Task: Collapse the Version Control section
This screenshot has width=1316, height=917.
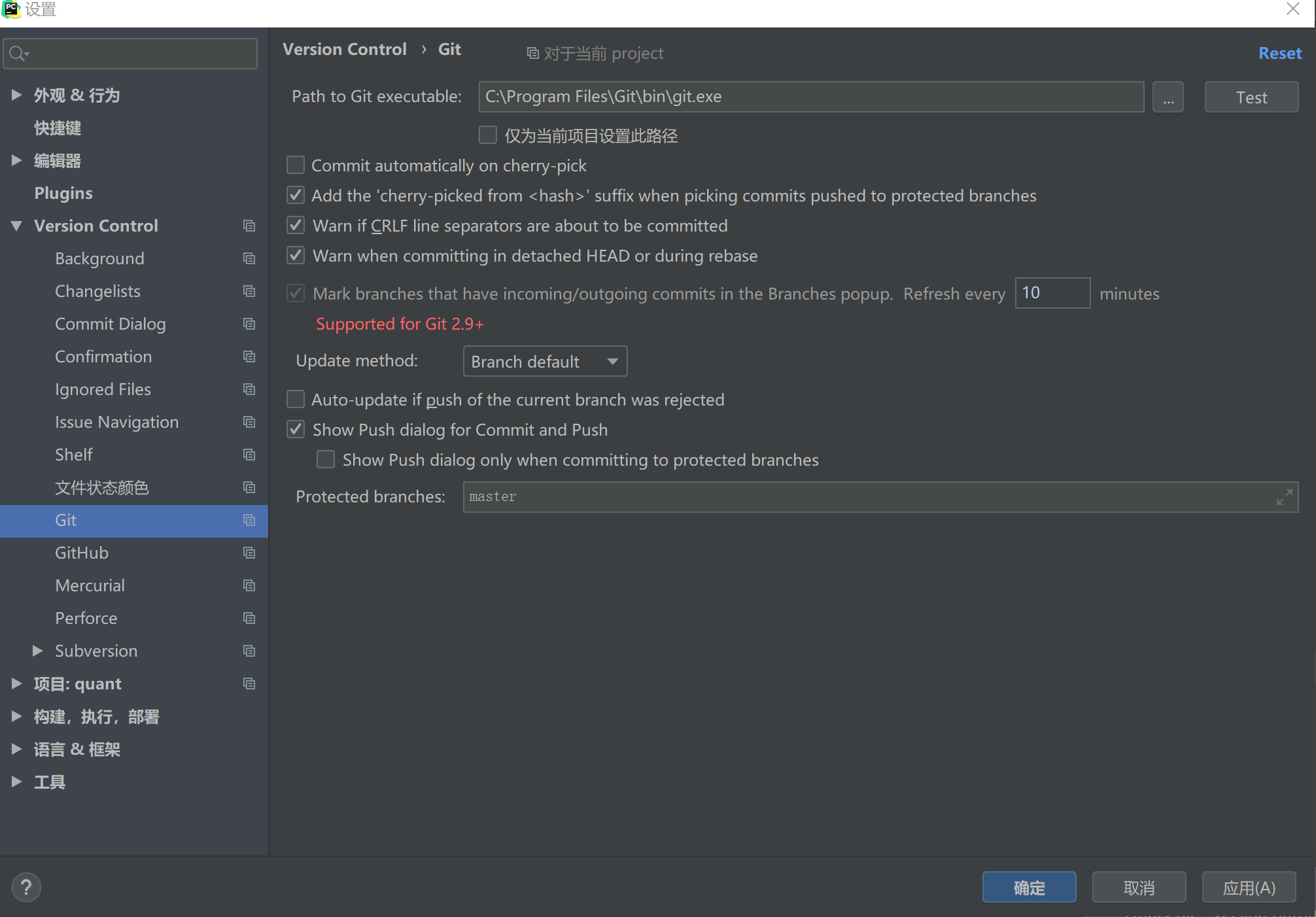Action: coord(17,226)
